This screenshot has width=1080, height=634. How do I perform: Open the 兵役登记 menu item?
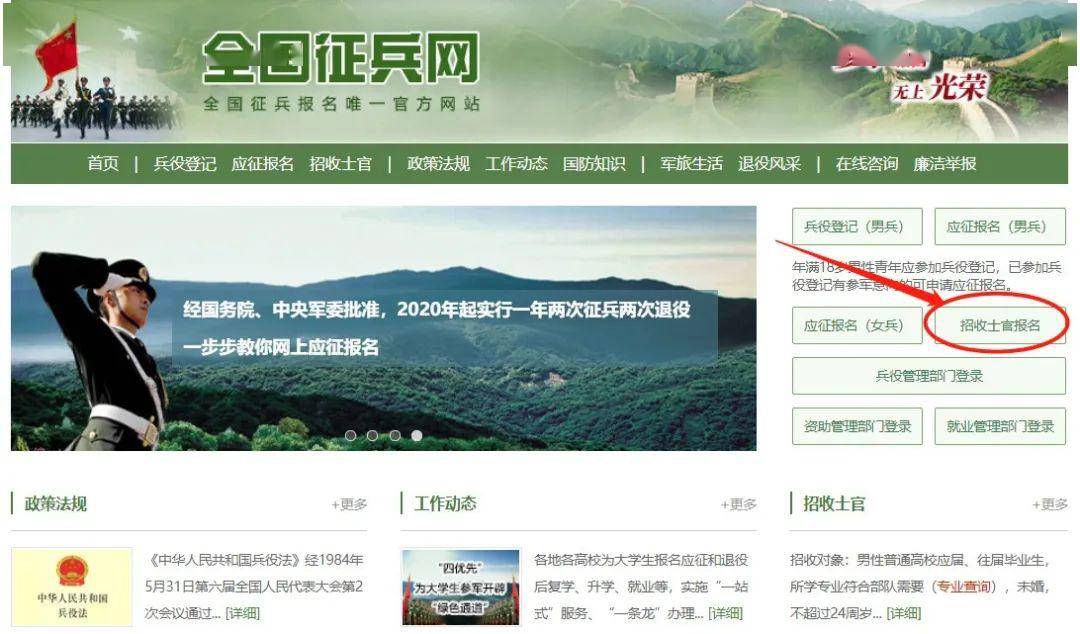click(185, 163)
